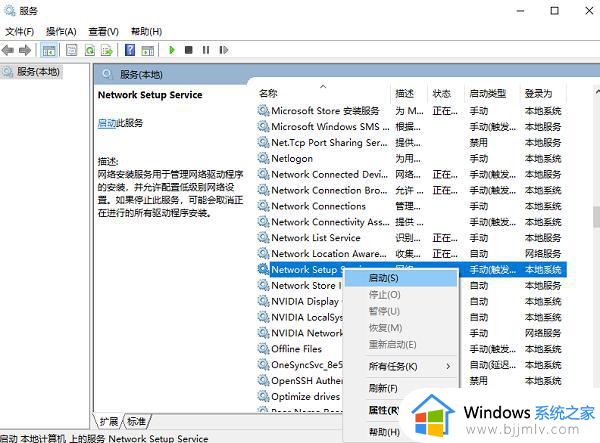The image size is (600, 443).
Task: Click the Restart Service toolbar icon
Action: (x=223, y=50)
